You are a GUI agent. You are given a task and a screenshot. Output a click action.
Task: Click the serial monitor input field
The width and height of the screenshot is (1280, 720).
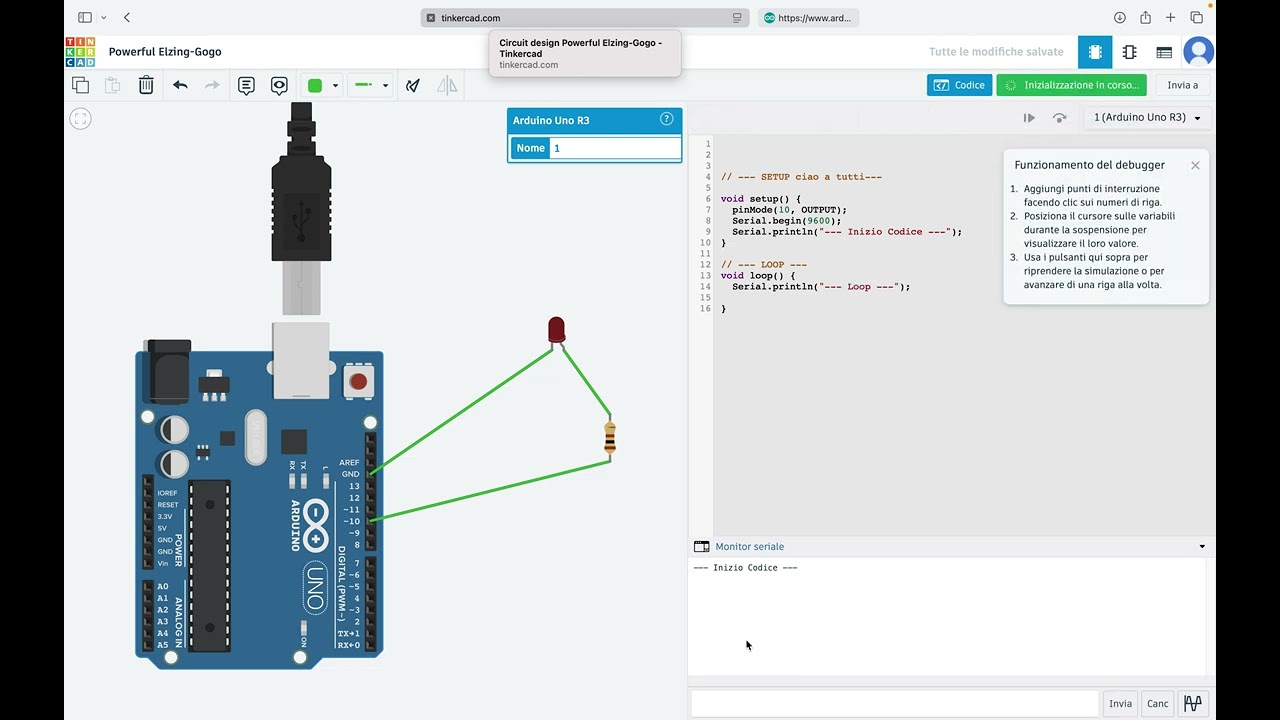(894, 703)
